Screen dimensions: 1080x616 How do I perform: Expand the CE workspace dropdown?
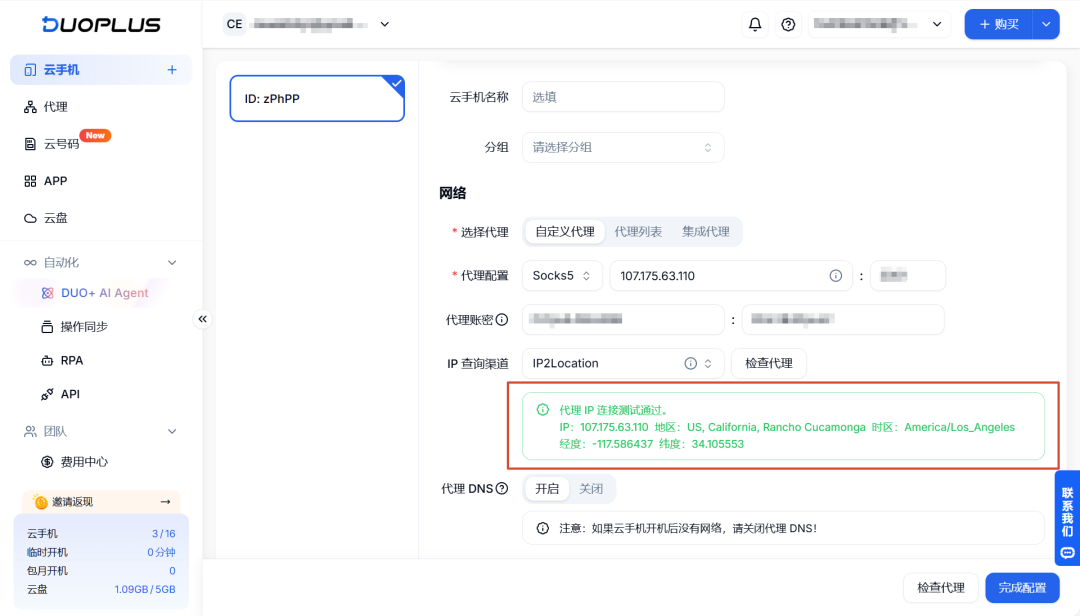385,24
